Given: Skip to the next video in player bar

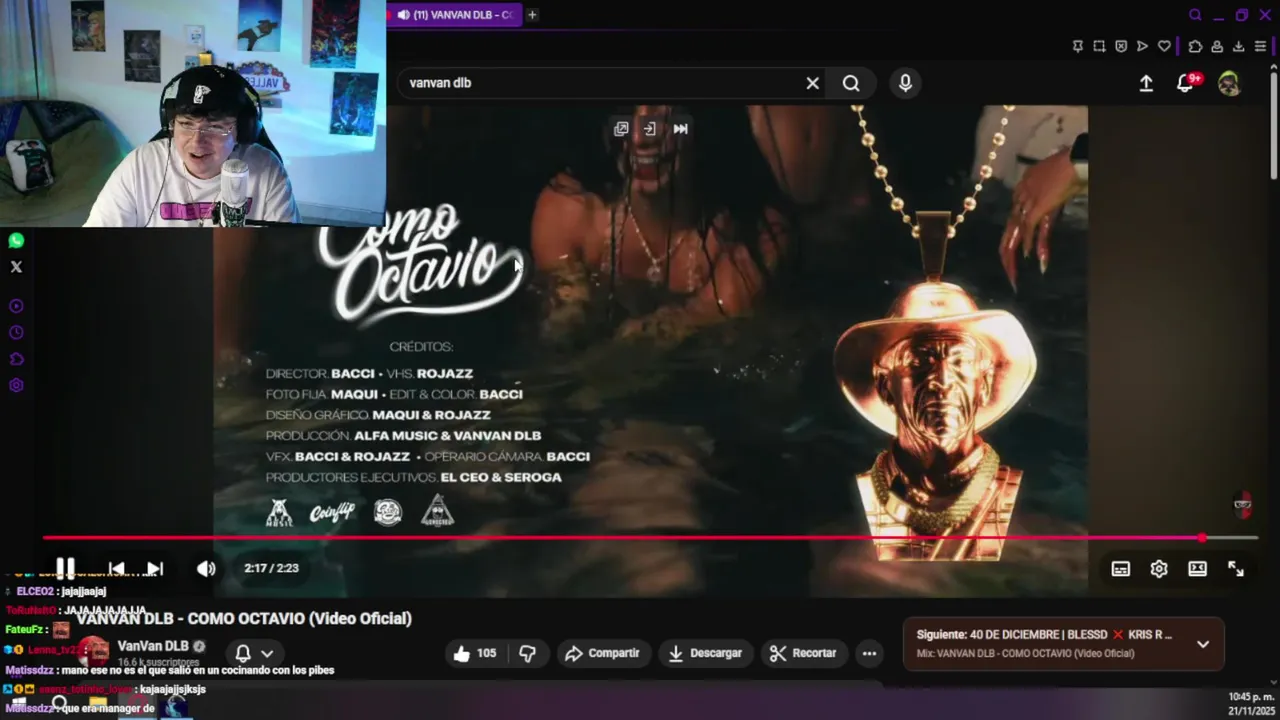Looking at the screenshot, I should coord(155,568).
